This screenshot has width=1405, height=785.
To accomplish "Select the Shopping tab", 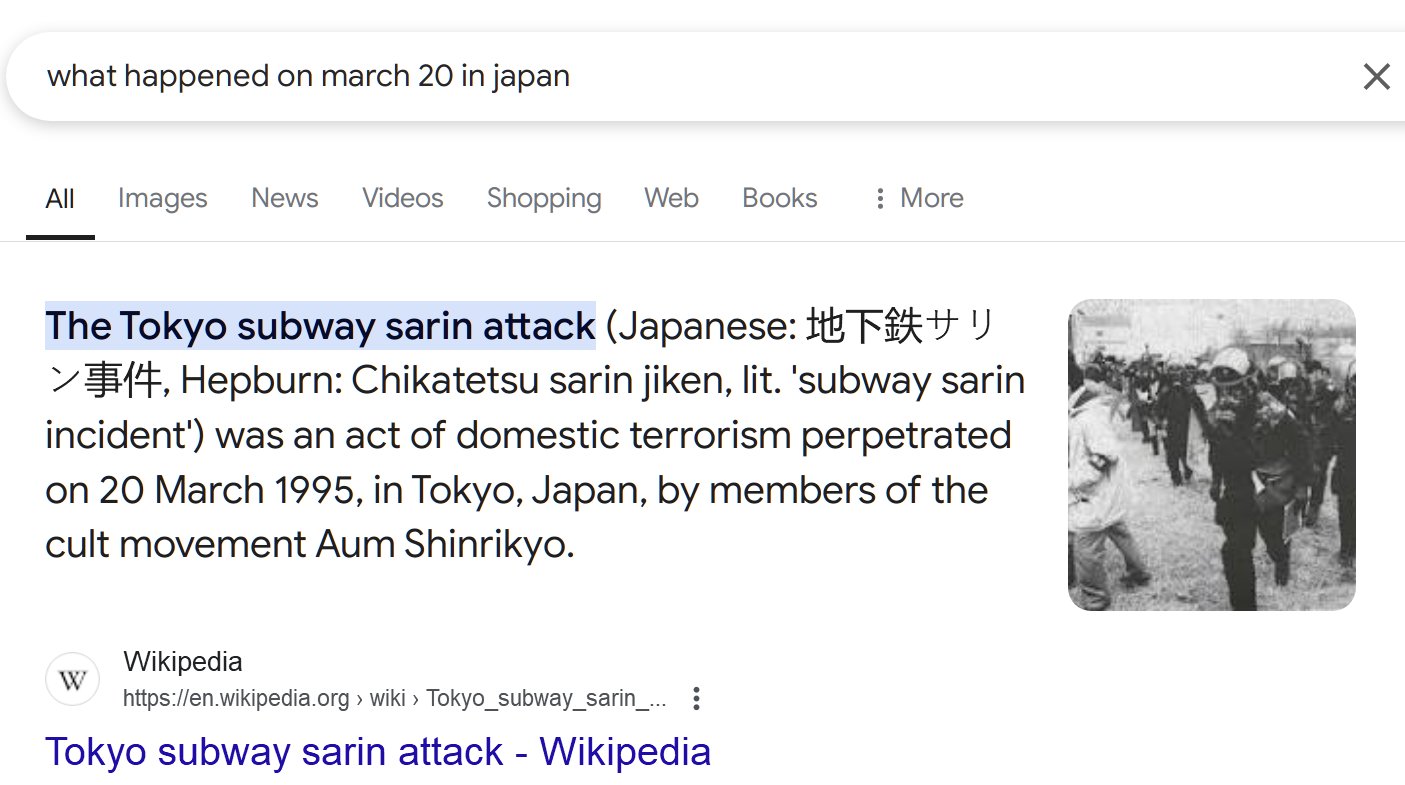I will point(544,198).
